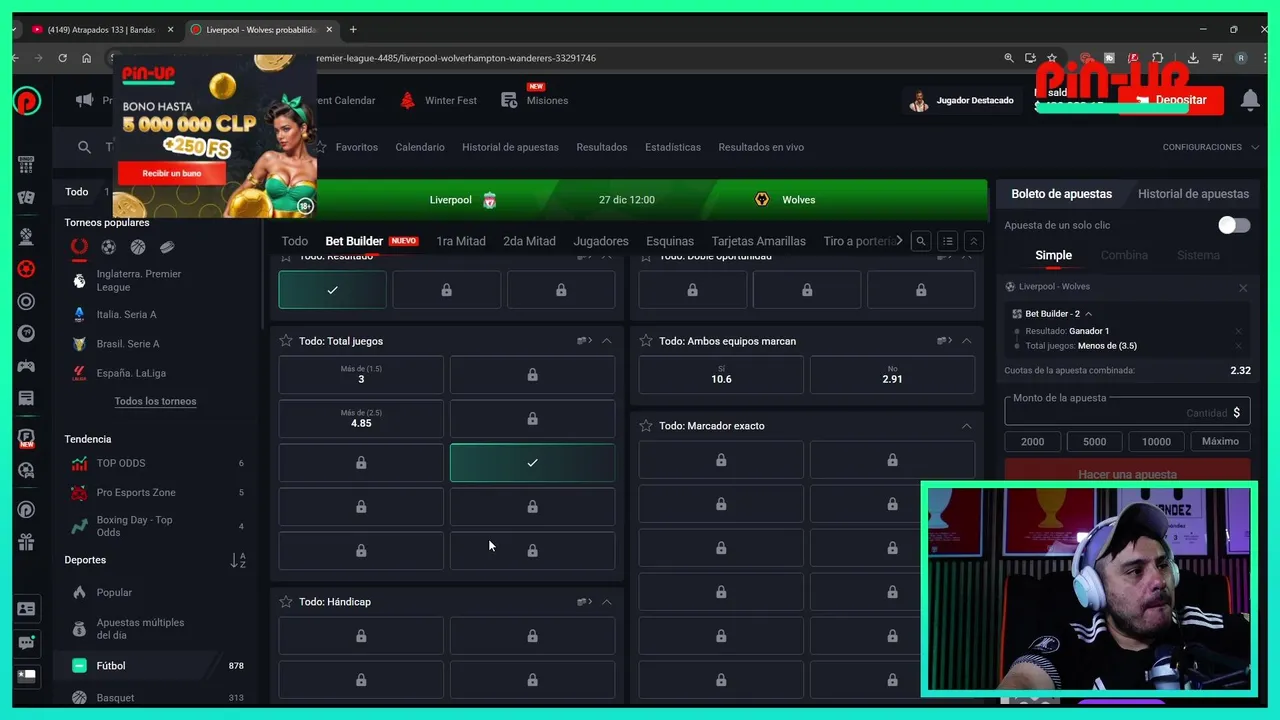Set stake with 5000 button
Screen dimensions: 1280x720
[x=1094, y=441]
